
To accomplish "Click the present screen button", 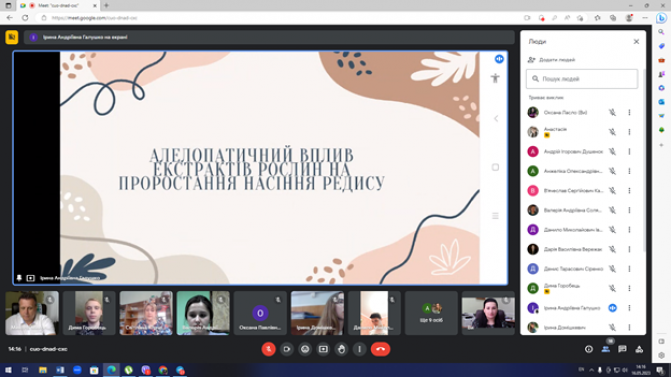I will tap(323, 349).
